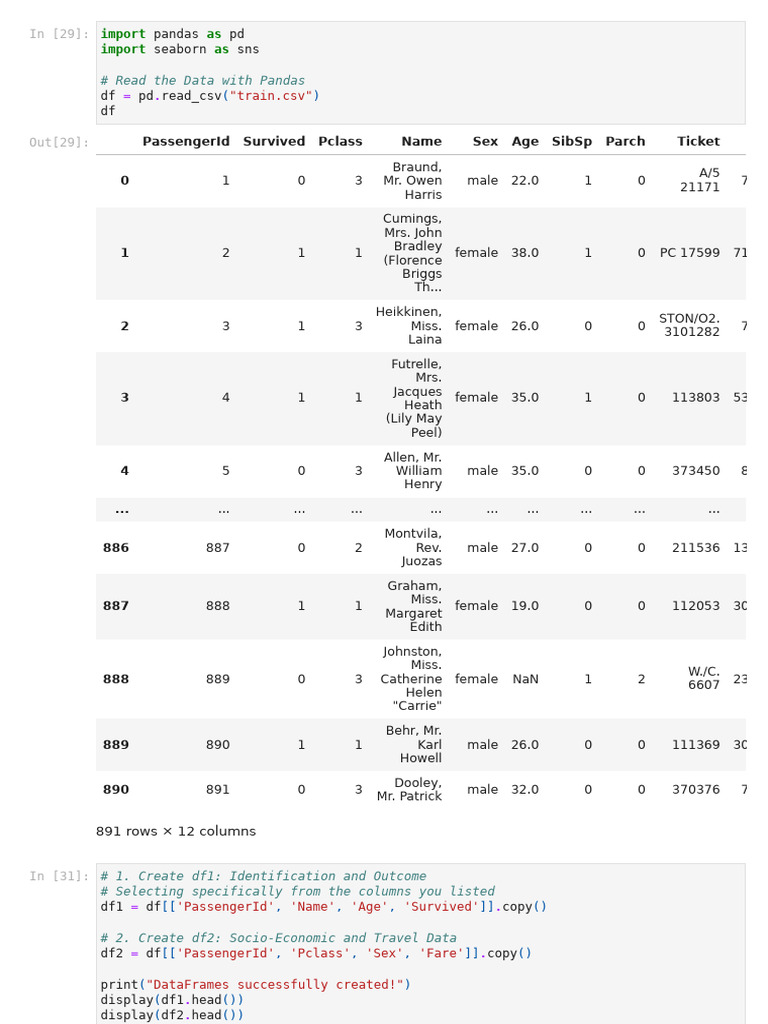Click the SibSp column header

coord(571,142)
